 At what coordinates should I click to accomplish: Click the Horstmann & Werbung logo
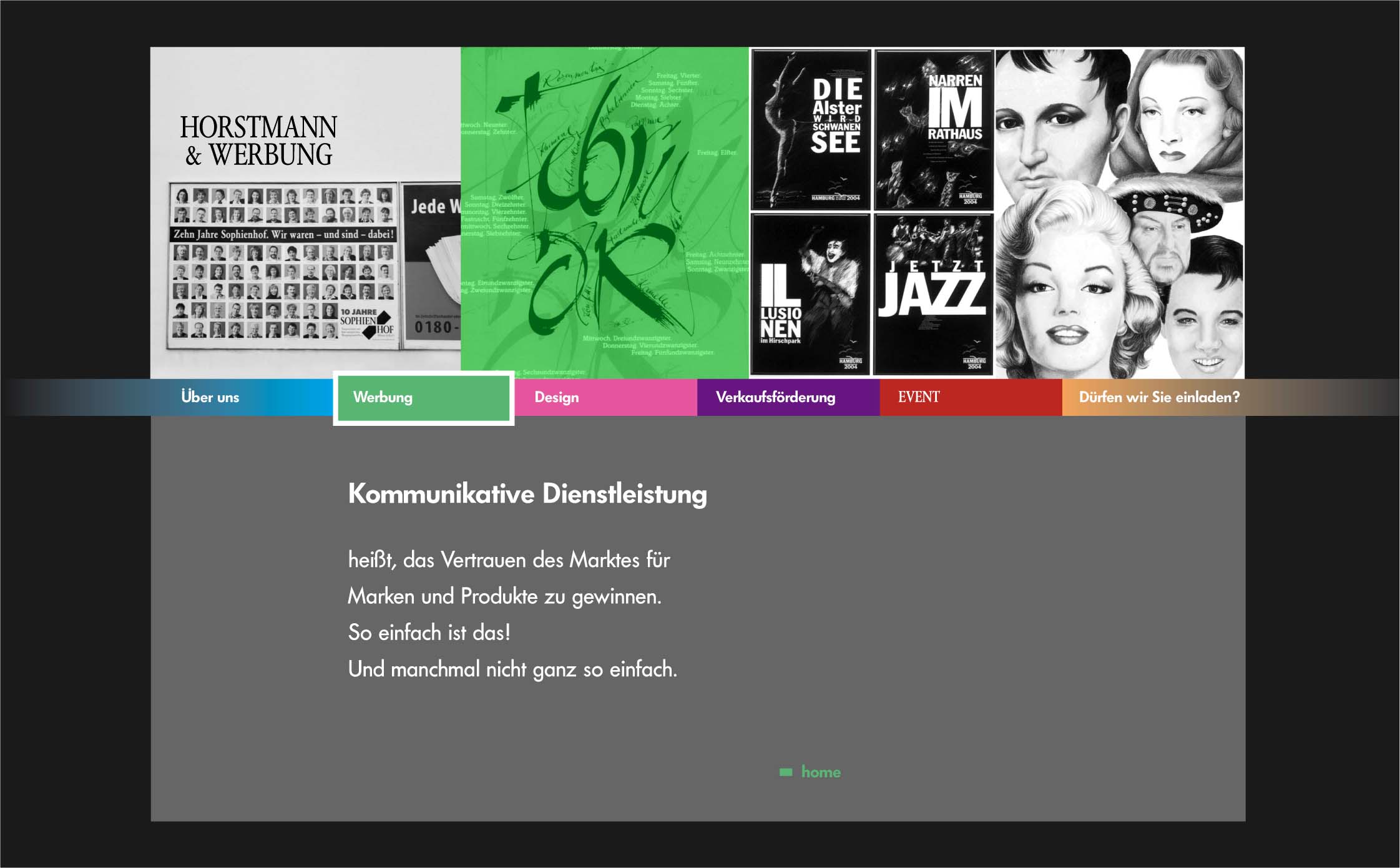(x=258, y=141)
